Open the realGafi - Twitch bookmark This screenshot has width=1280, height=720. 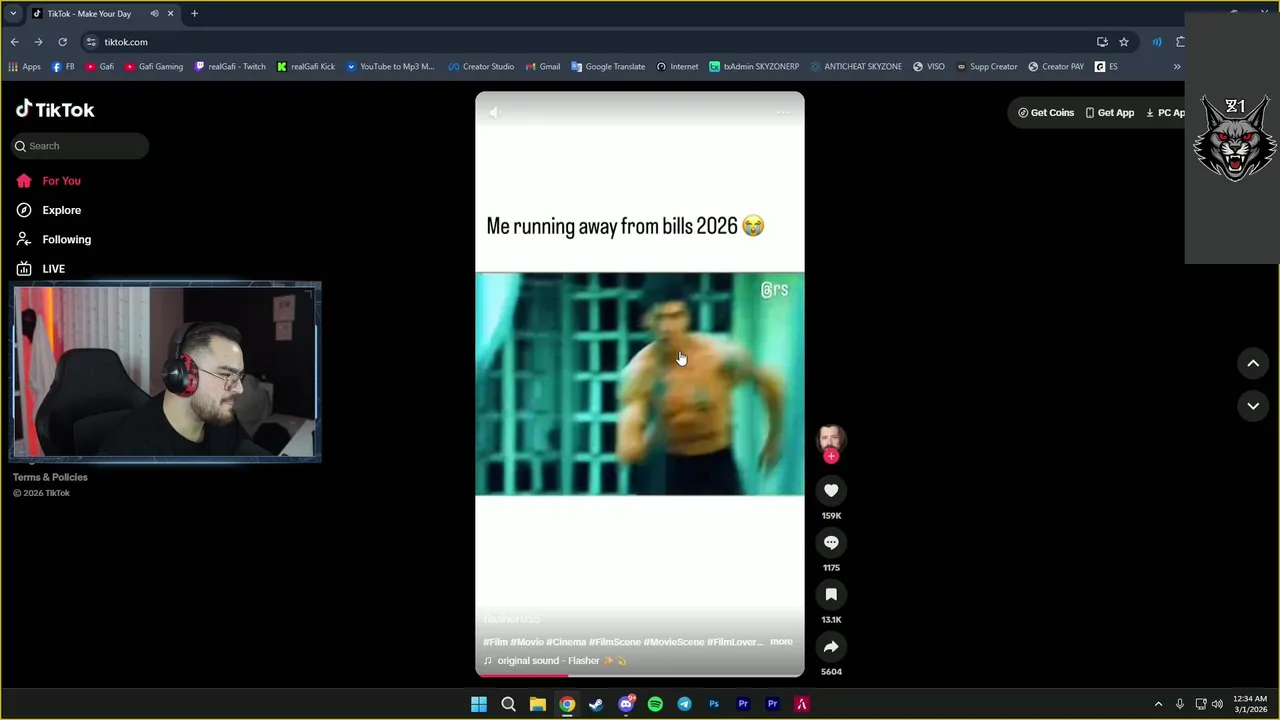(230, 67)
